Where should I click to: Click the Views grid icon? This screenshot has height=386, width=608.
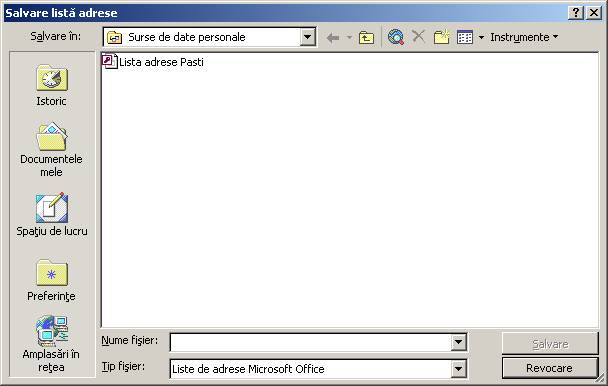(x=465, y=37)
